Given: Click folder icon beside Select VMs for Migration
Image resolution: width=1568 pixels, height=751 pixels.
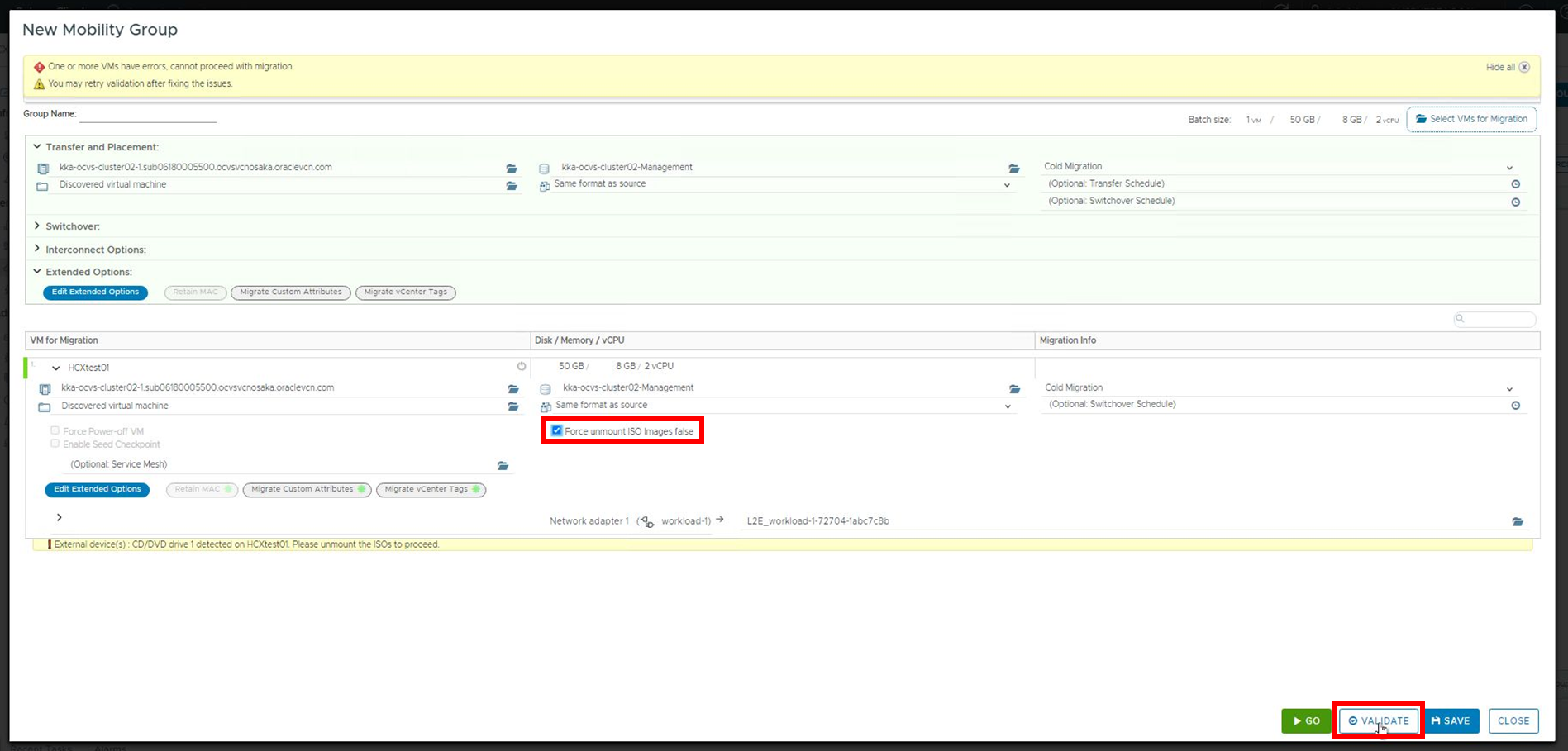Looking at the screenshot, I should 1421,119.
